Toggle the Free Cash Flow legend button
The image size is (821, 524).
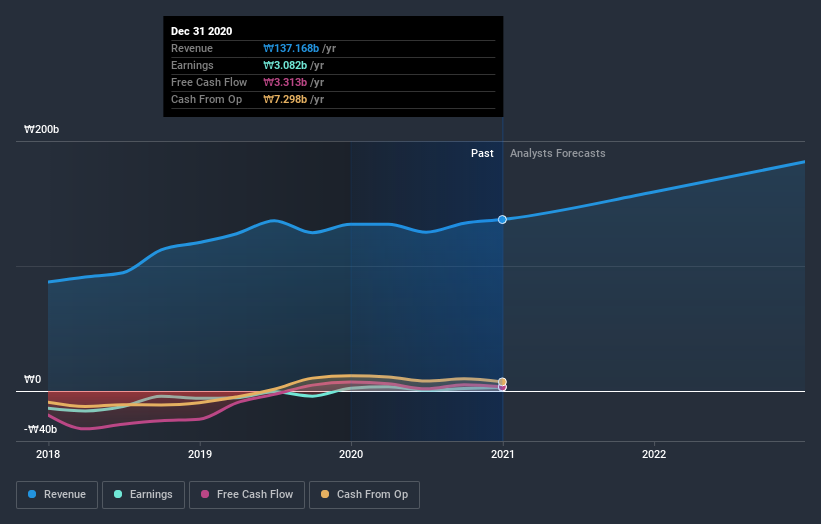[247, 495]
